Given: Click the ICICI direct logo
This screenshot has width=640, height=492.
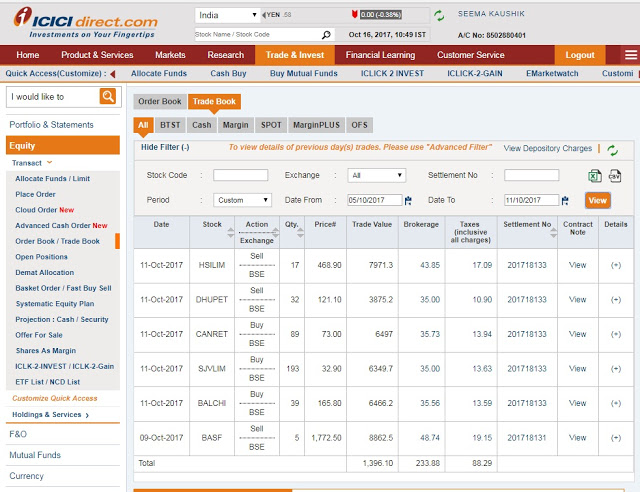Looking at the screenshot, I should tap(86, 22).
